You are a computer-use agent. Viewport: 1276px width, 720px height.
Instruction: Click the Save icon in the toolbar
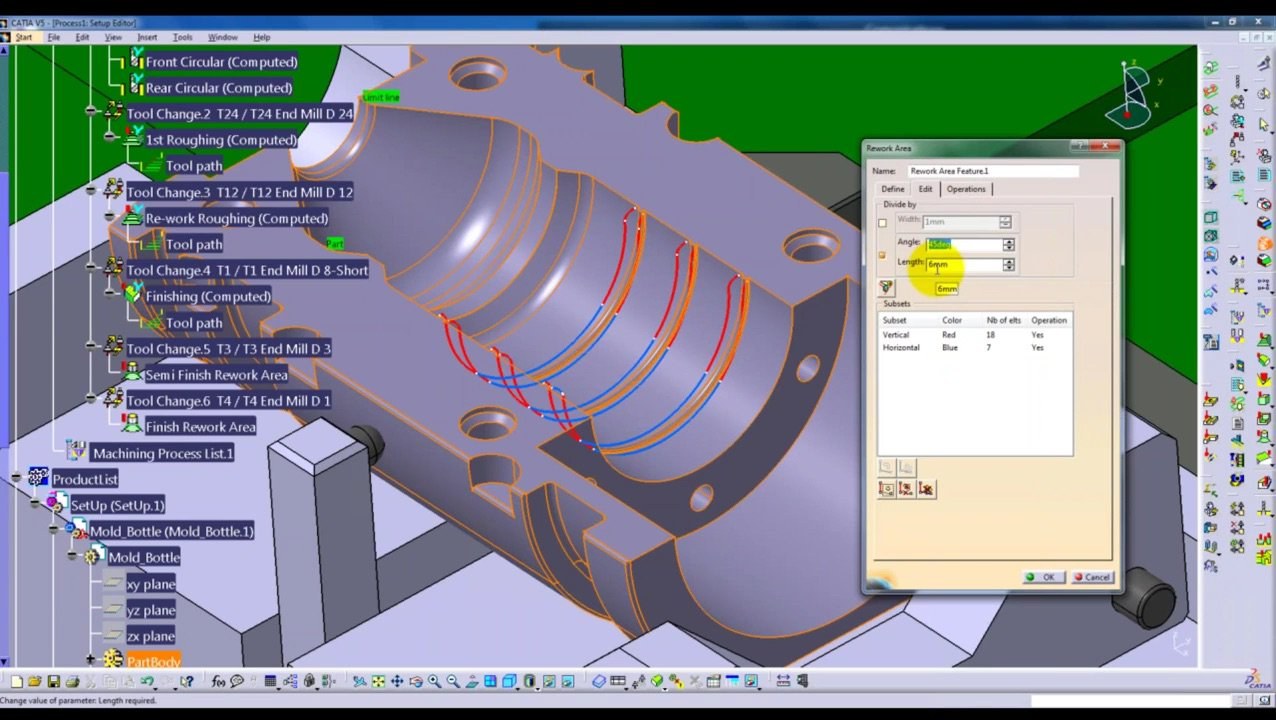(53, 683)
